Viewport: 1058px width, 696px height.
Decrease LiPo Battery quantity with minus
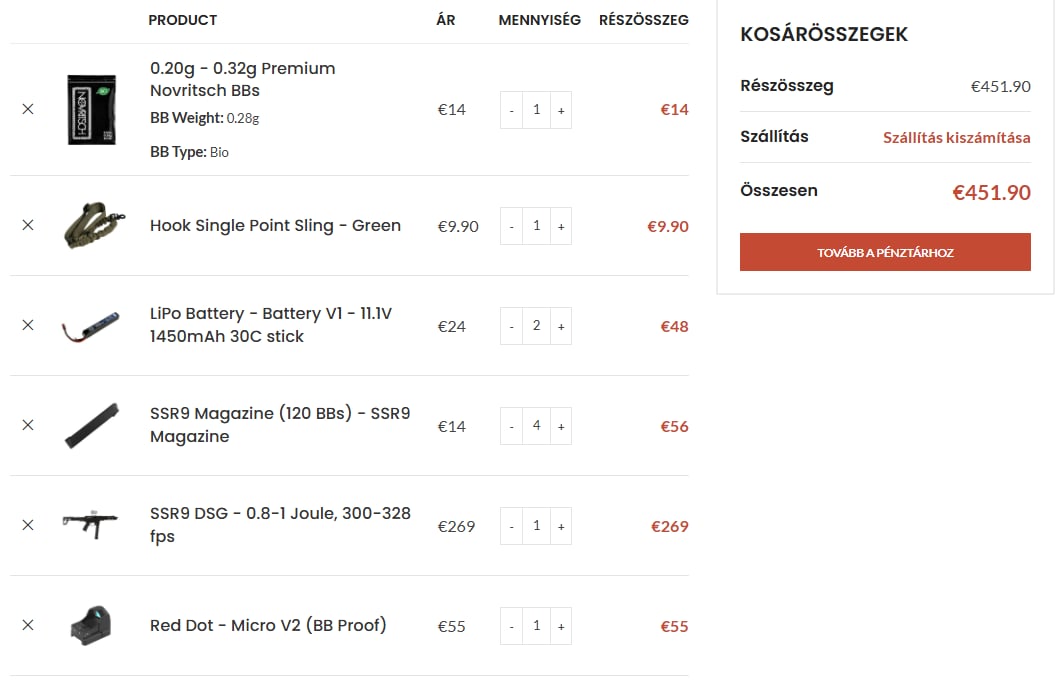pos(511,326)
